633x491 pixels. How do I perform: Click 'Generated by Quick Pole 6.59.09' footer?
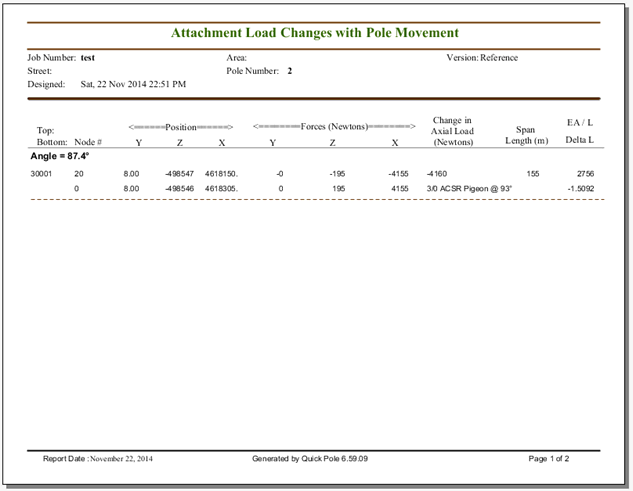[x=310, y=459]
